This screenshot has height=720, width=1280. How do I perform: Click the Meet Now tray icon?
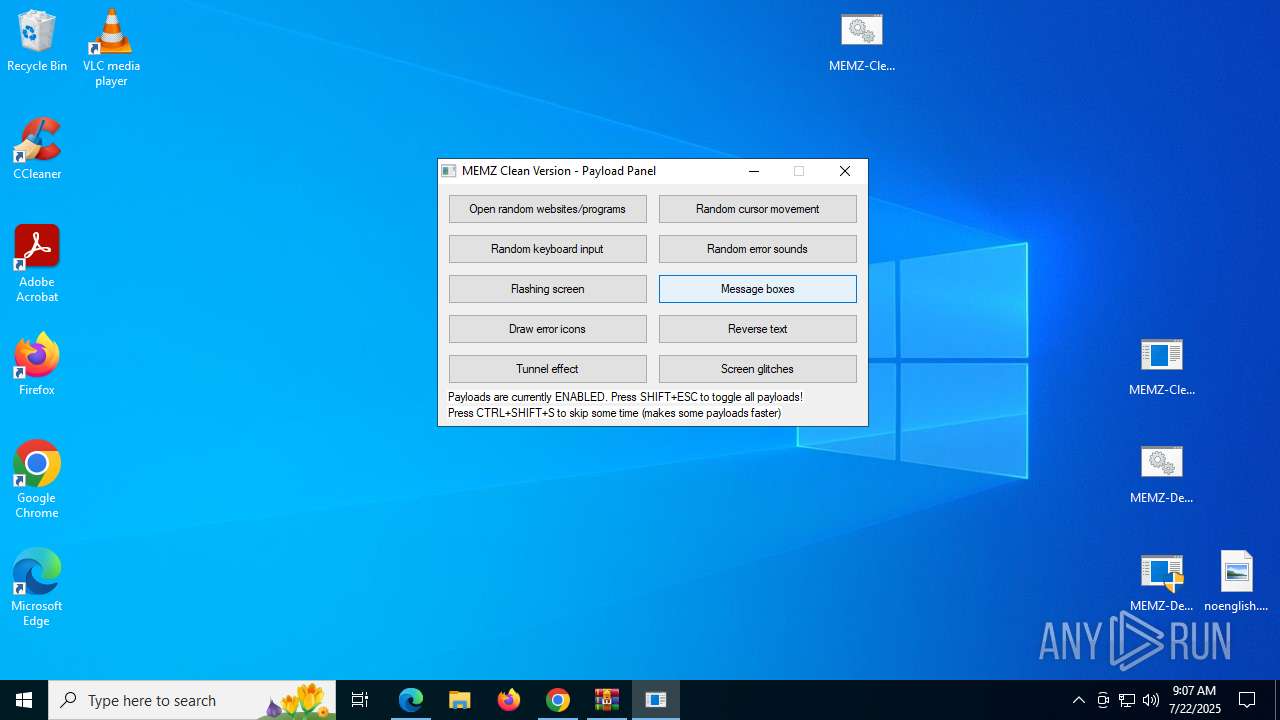pyautogui.click(x=1103, y=700)
